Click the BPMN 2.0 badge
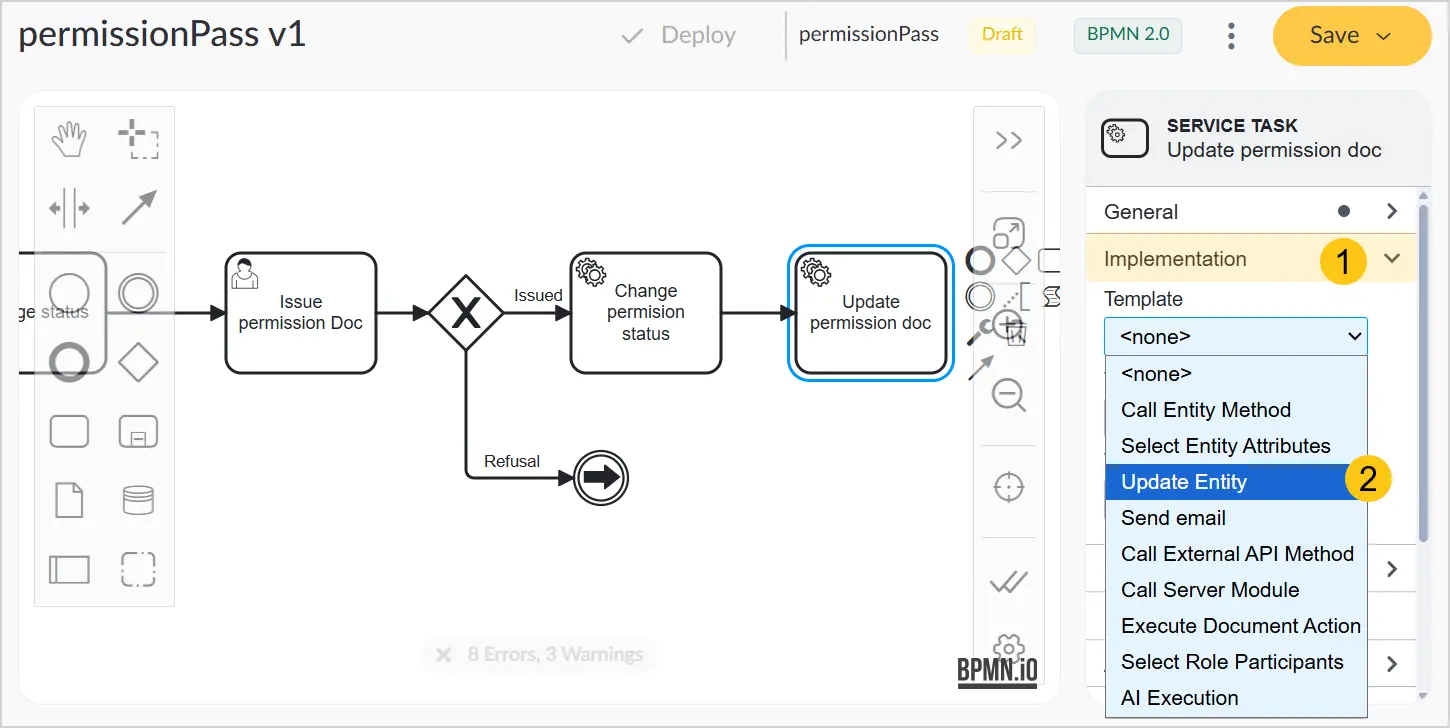Image resolution: width=1450 pixels, height=728 pixels. coord(1128,34)
